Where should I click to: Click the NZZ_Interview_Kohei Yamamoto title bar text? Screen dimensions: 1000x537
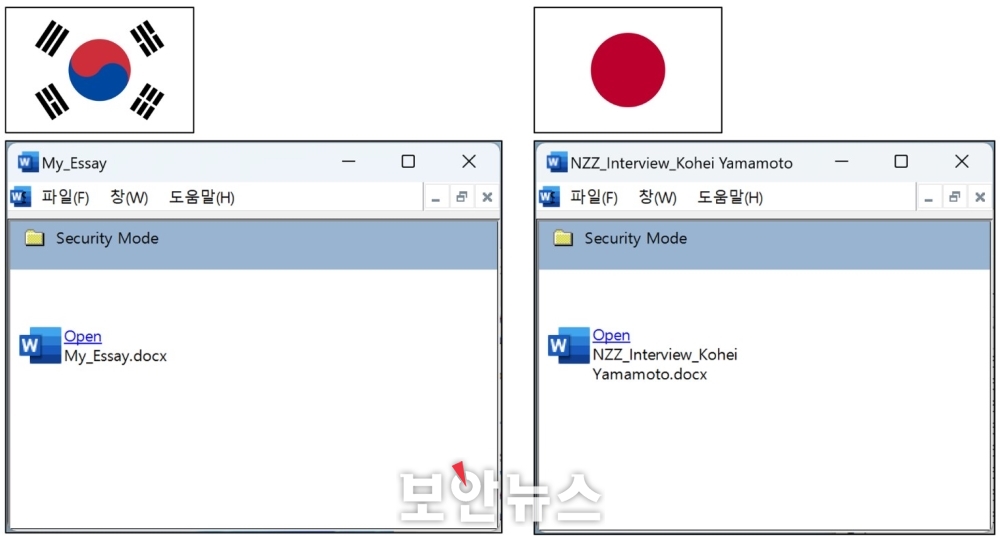click(x=681, y=163)
